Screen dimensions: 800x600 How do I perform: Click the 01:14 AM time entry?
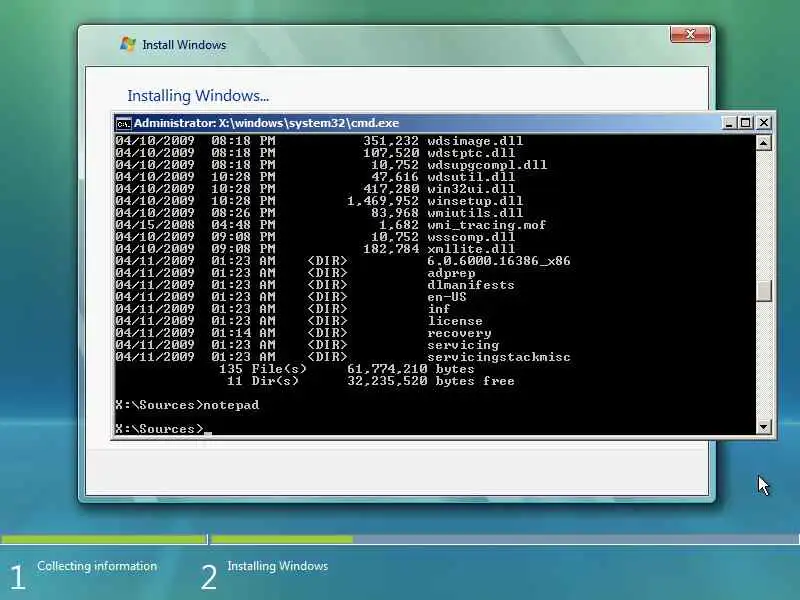point(243,333)
